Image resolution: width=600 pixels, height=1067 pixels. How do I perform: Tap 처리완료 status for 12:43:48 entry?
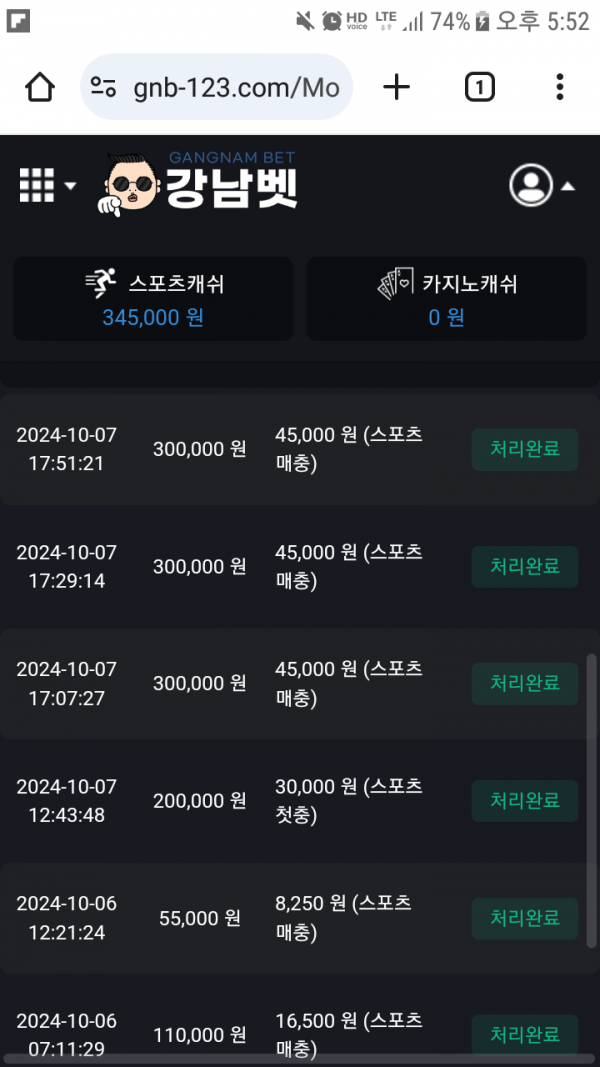[x=525, y=801]
